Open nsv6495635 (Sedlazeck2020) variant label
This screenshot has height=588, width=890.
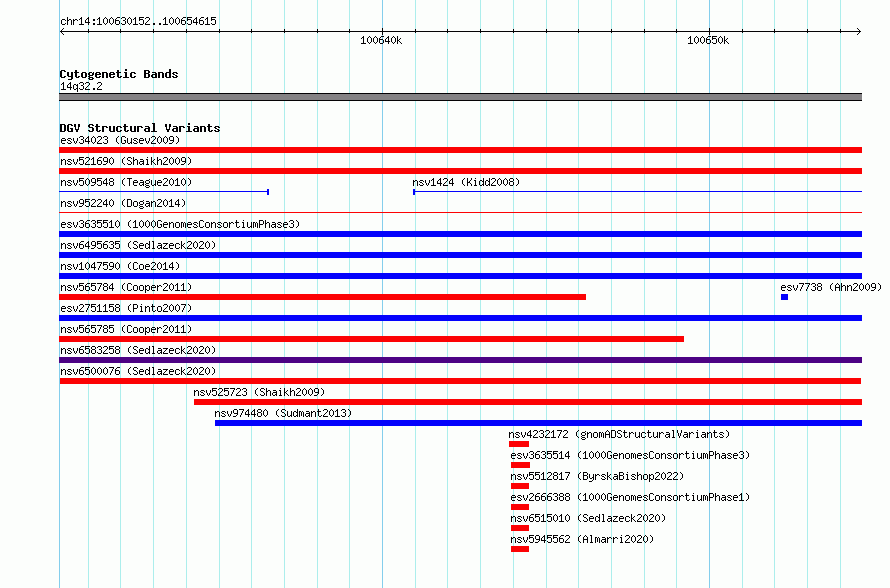[x=138, y=245]
